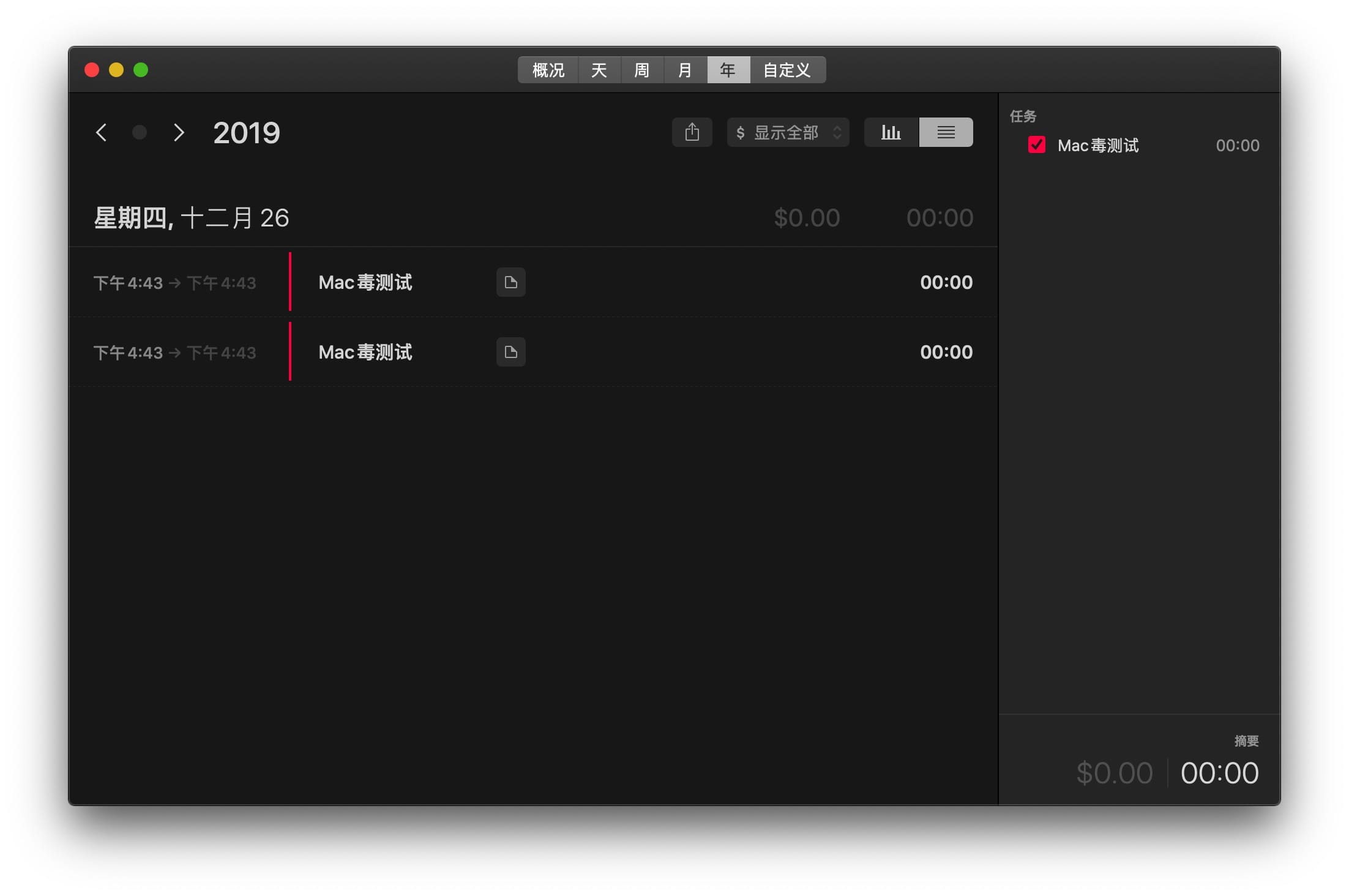This screenshot has width=1349, height=896.
Task: Switch to the 概况 tab
Action: click(548, 70)
